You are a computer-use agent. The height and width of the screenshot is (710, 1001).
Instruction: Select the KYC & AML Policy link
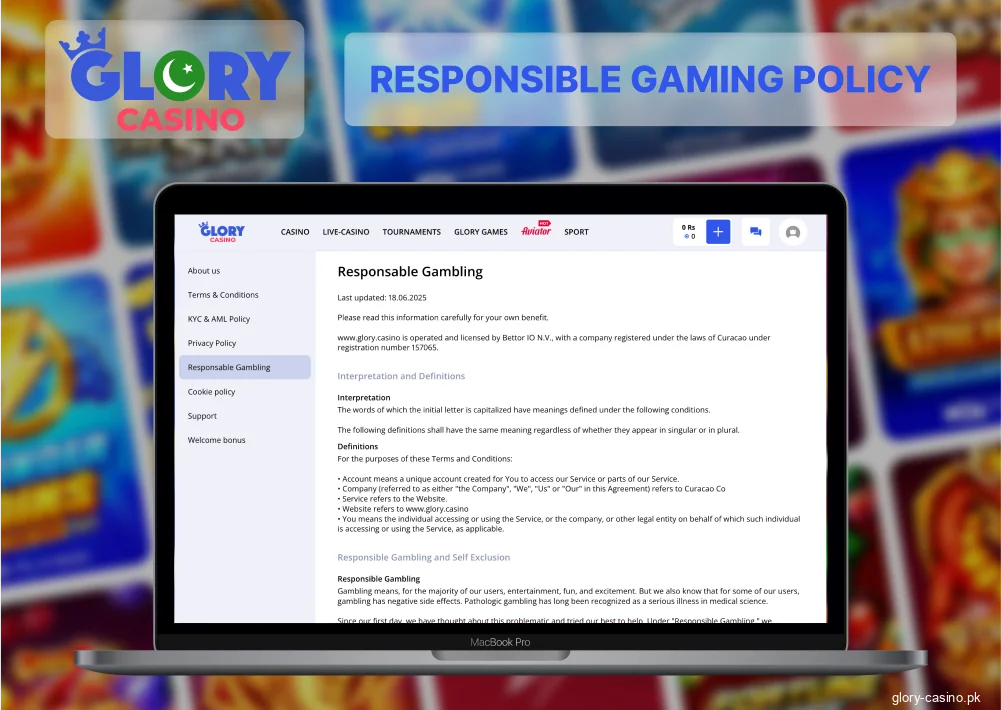pos(219,319)
